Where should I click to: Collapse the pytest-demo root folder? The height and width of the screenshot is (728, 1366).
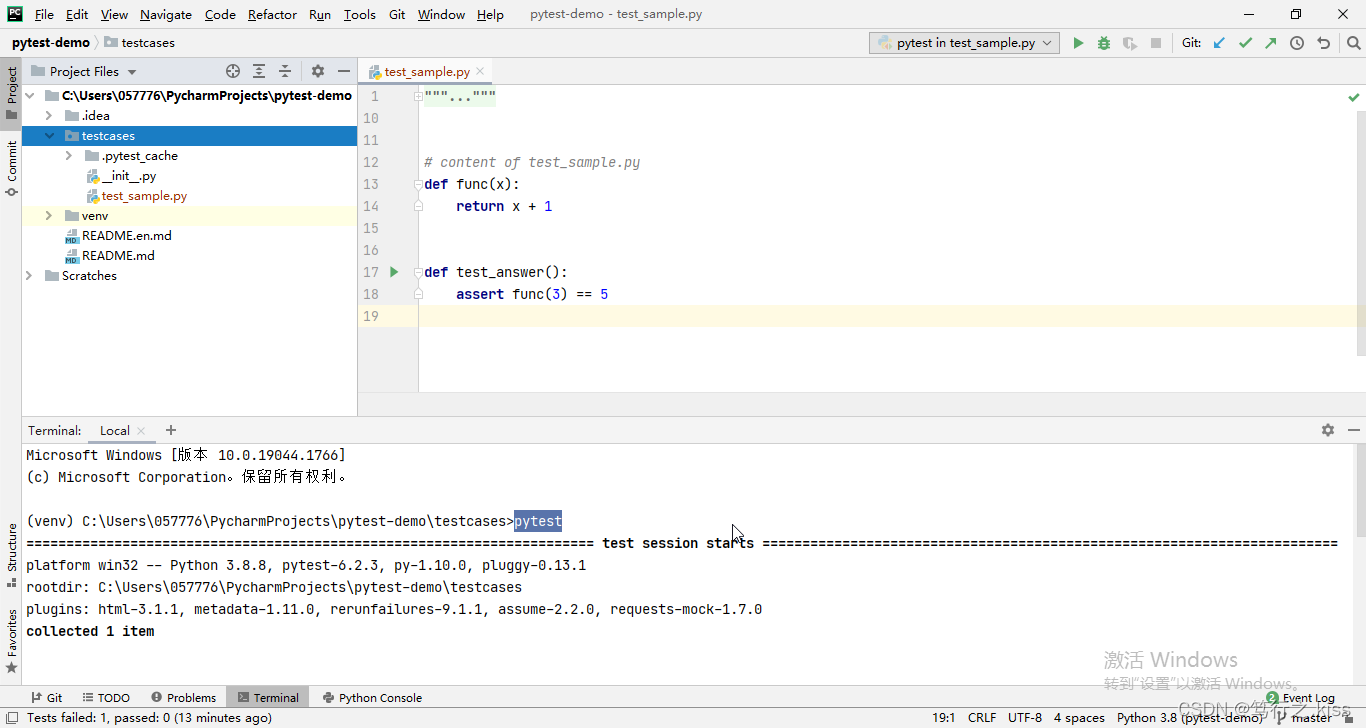pyautogui.click(x=29, y=96)
